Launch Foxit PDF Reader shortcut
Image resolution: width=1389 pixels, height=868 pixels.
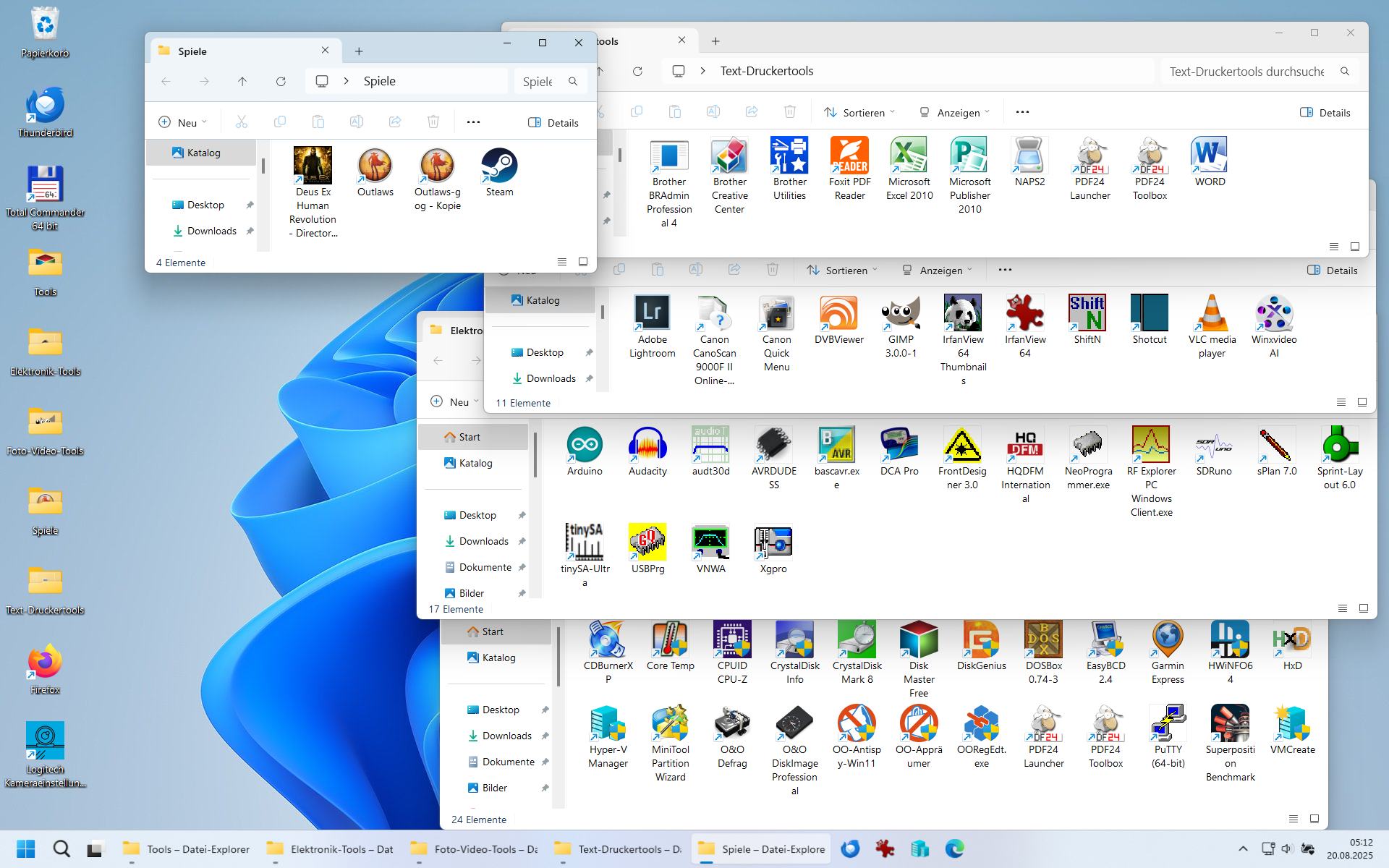(x=849, y=156)
